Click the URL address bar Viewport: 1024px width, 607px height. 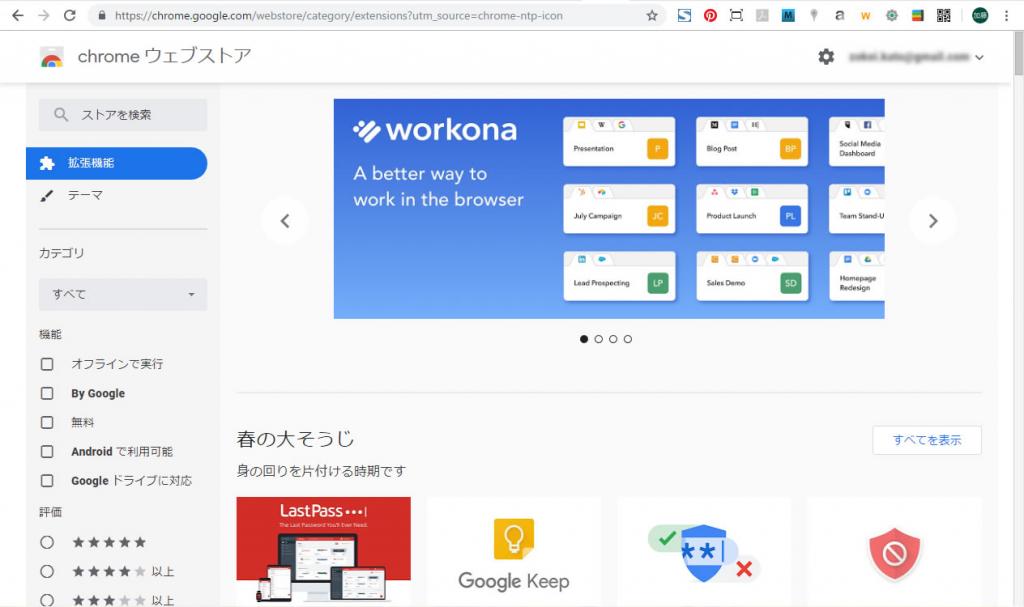pyautogui.click(x=376, y=16)
